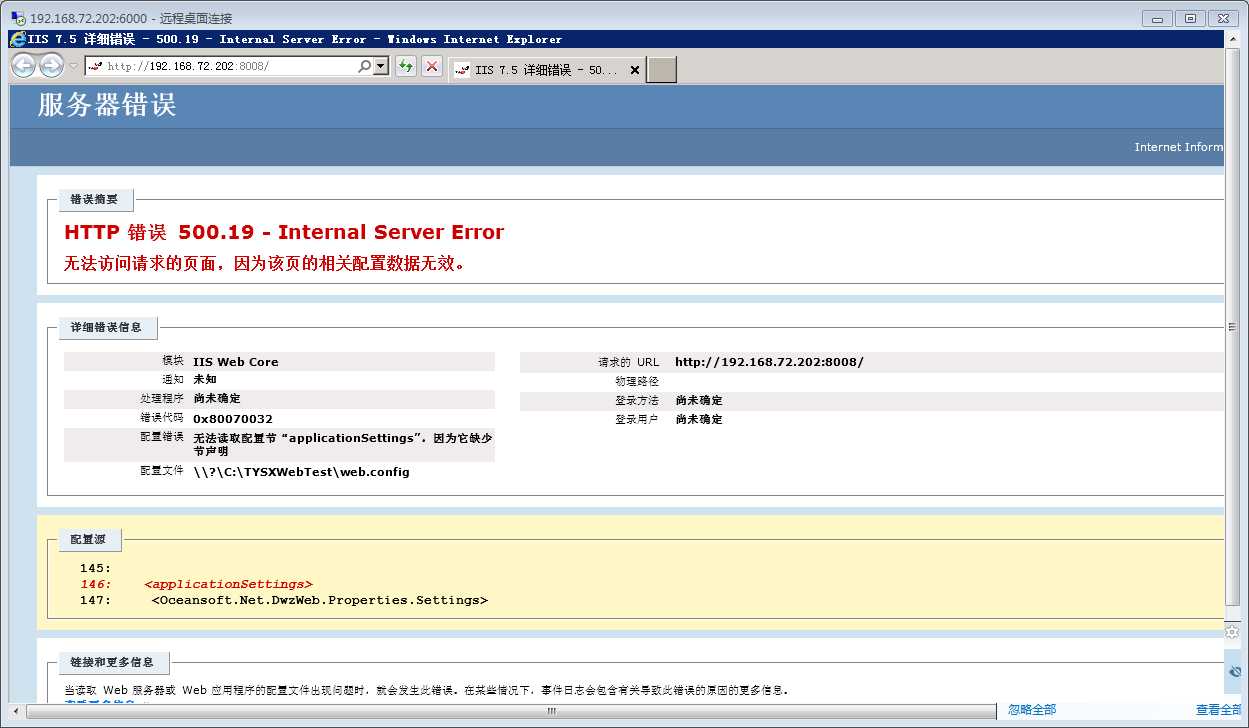Click the 错误代码 label
The width and height of the screenshot is (1249, 728).
point(162,418)
